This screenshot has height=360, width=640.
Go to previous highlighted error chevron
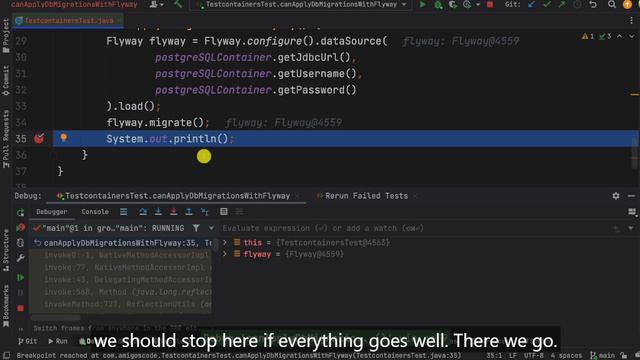[620, 36]
